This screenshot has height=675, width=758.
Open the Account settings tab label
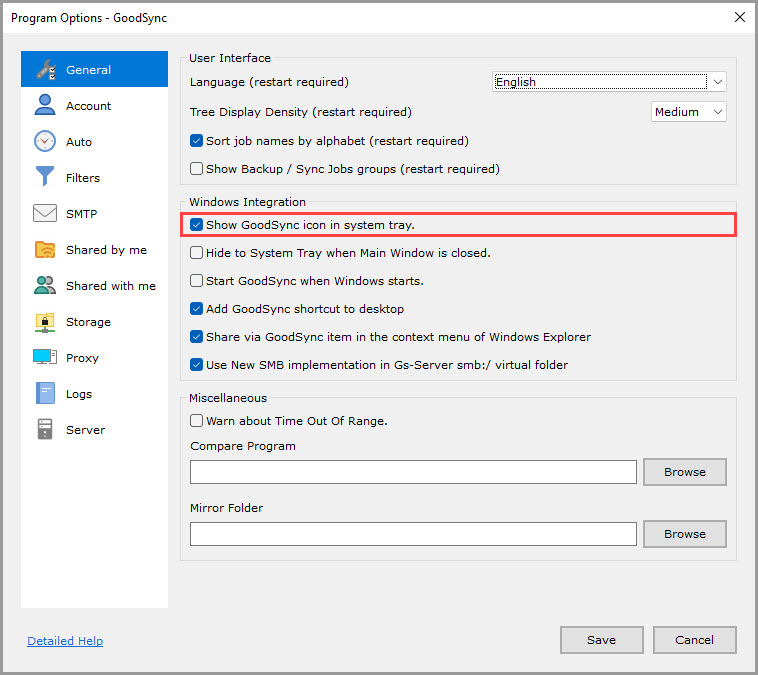[88, 106]
